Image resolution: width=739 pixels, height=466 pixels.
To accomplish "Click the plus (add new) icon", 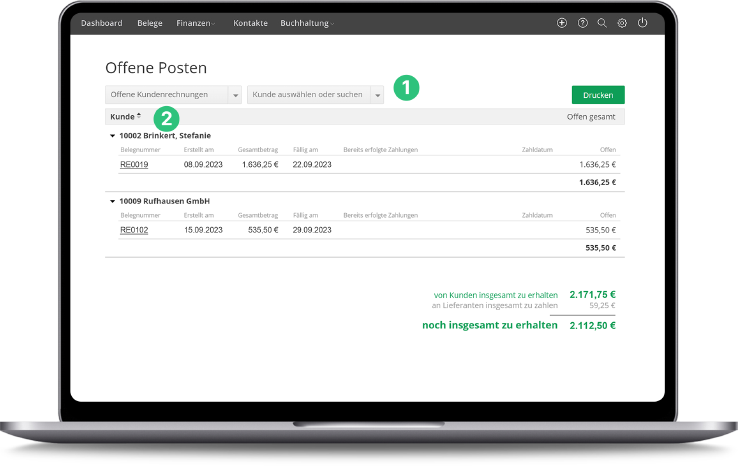I will tap(561, 23).
